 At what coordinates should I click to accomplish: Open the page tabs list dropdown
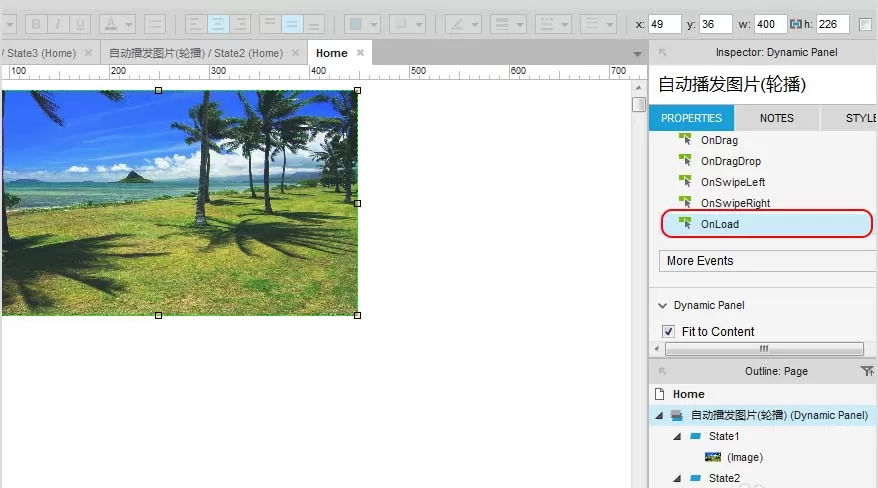click(x=637, y=54)
